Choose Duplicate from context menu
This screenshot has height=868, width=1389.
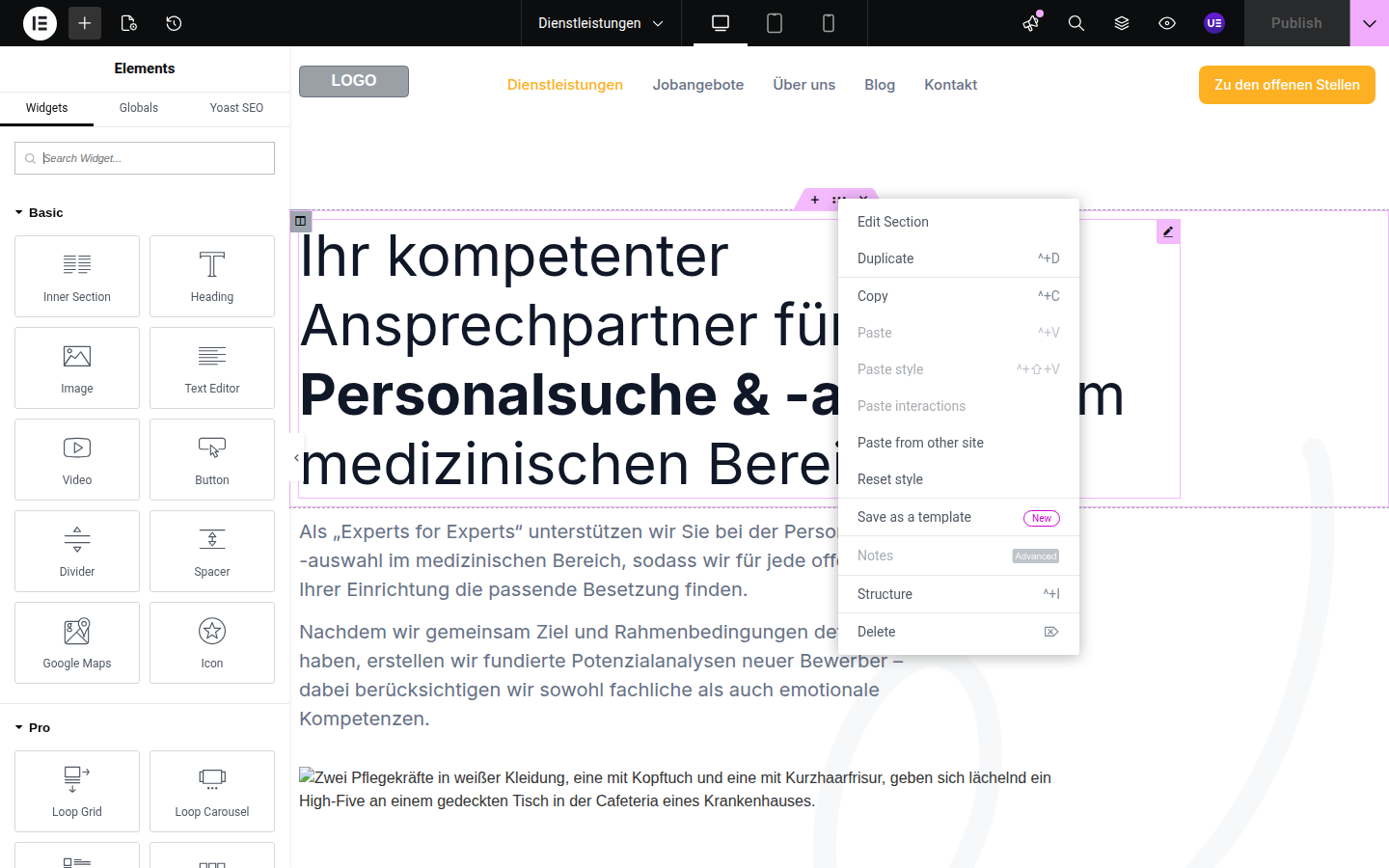[959, 258]
